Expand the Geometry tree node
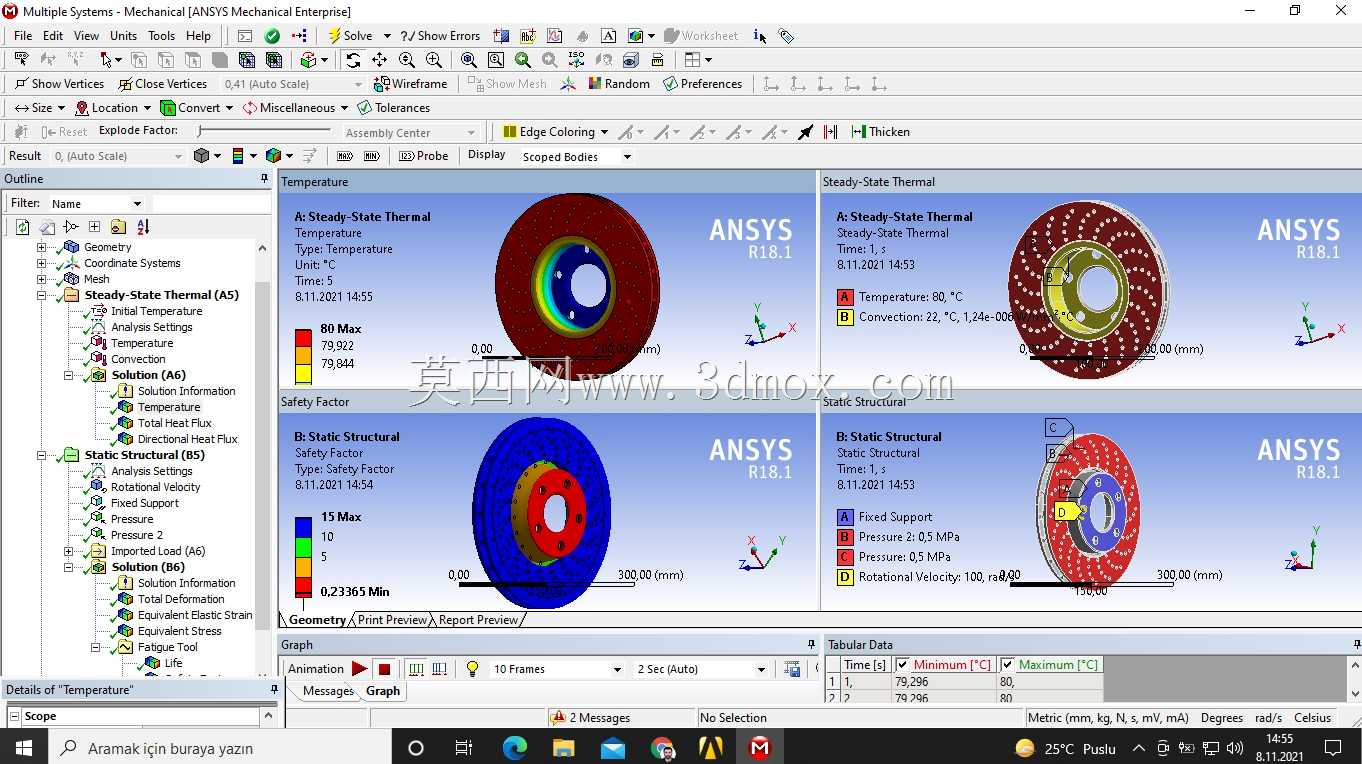This screenshot has width=1362, height=764. pos(42,247)
